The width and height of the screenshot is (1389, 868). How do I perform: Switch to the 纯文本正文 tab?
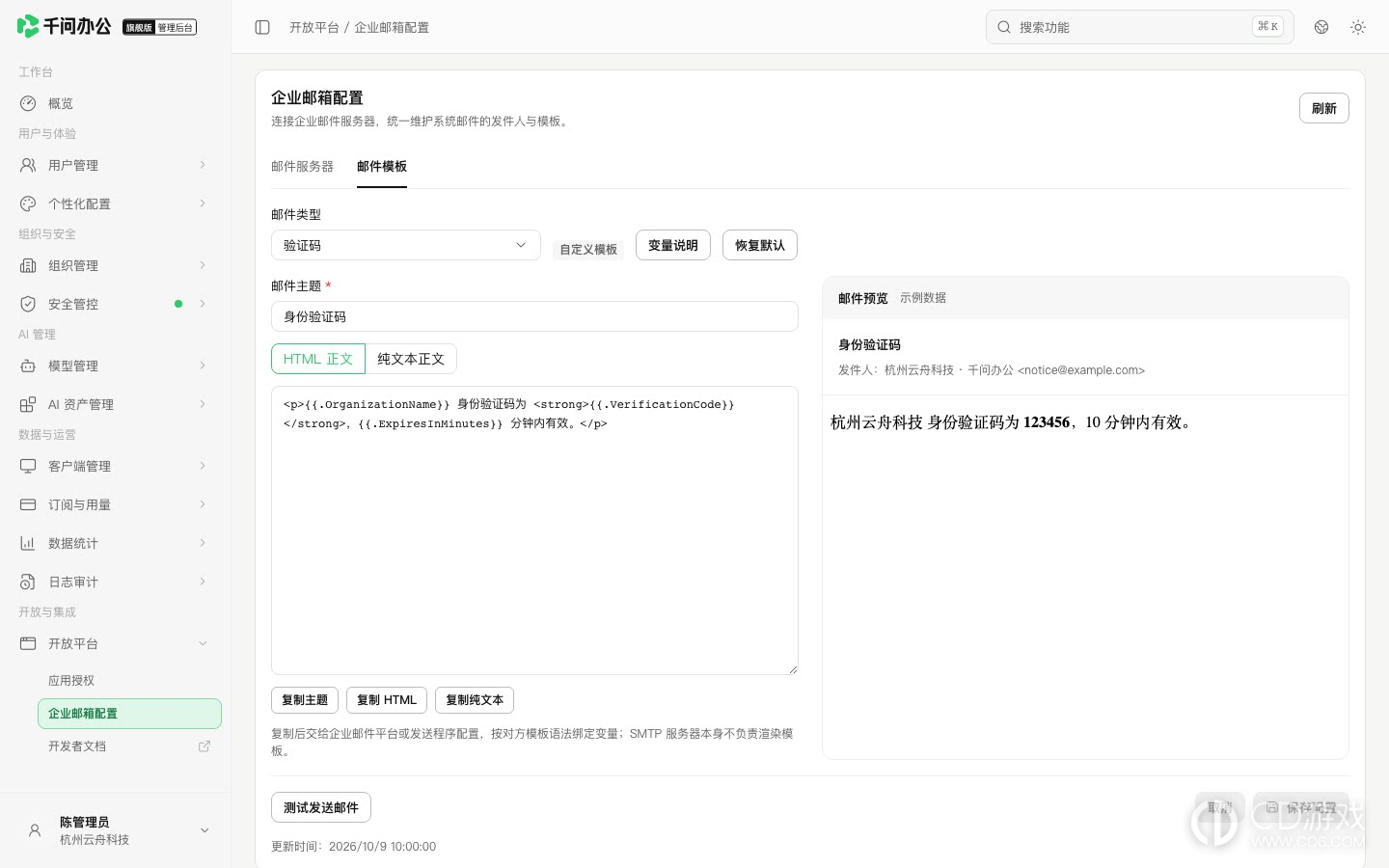[411, 359]
